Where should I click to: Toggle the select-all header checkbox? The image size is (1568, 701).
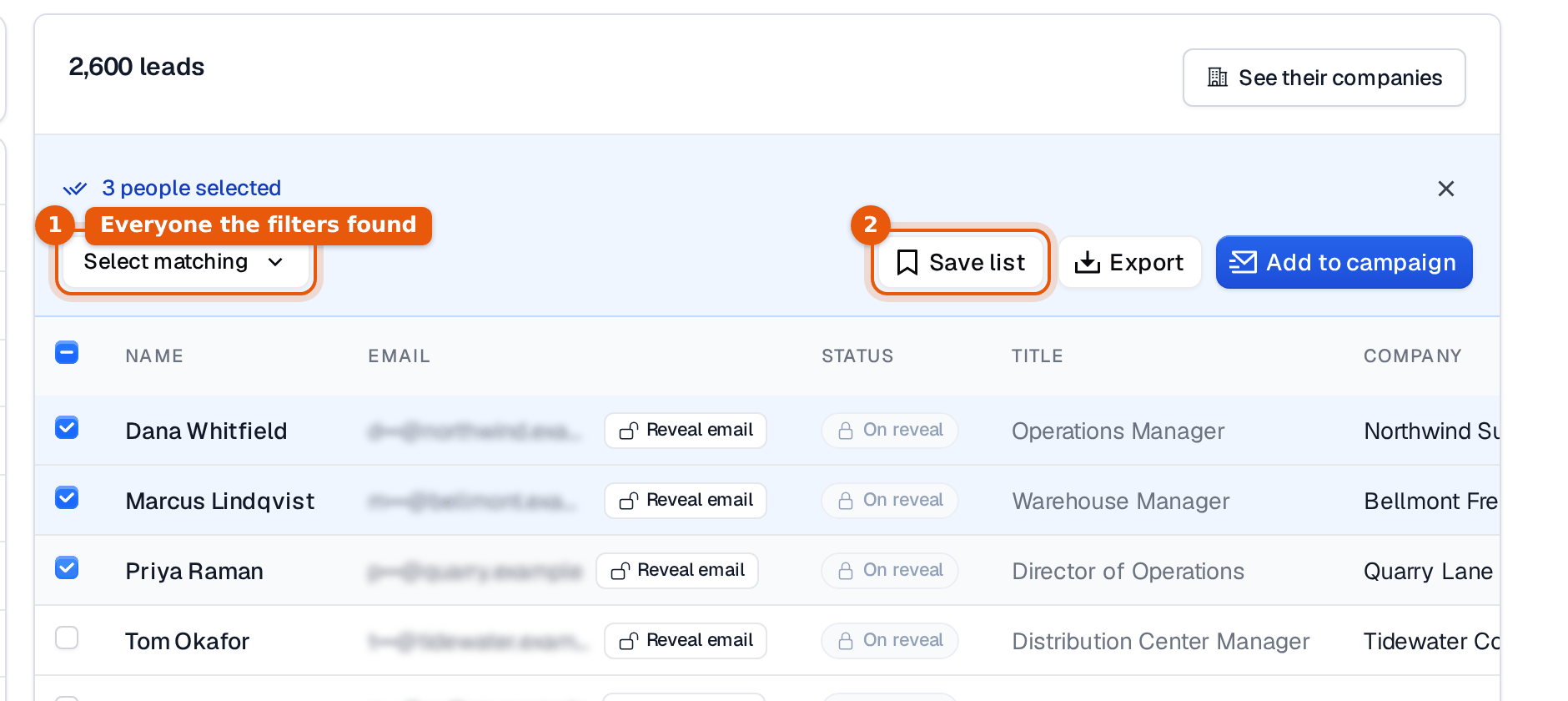[x=67, y=353]
